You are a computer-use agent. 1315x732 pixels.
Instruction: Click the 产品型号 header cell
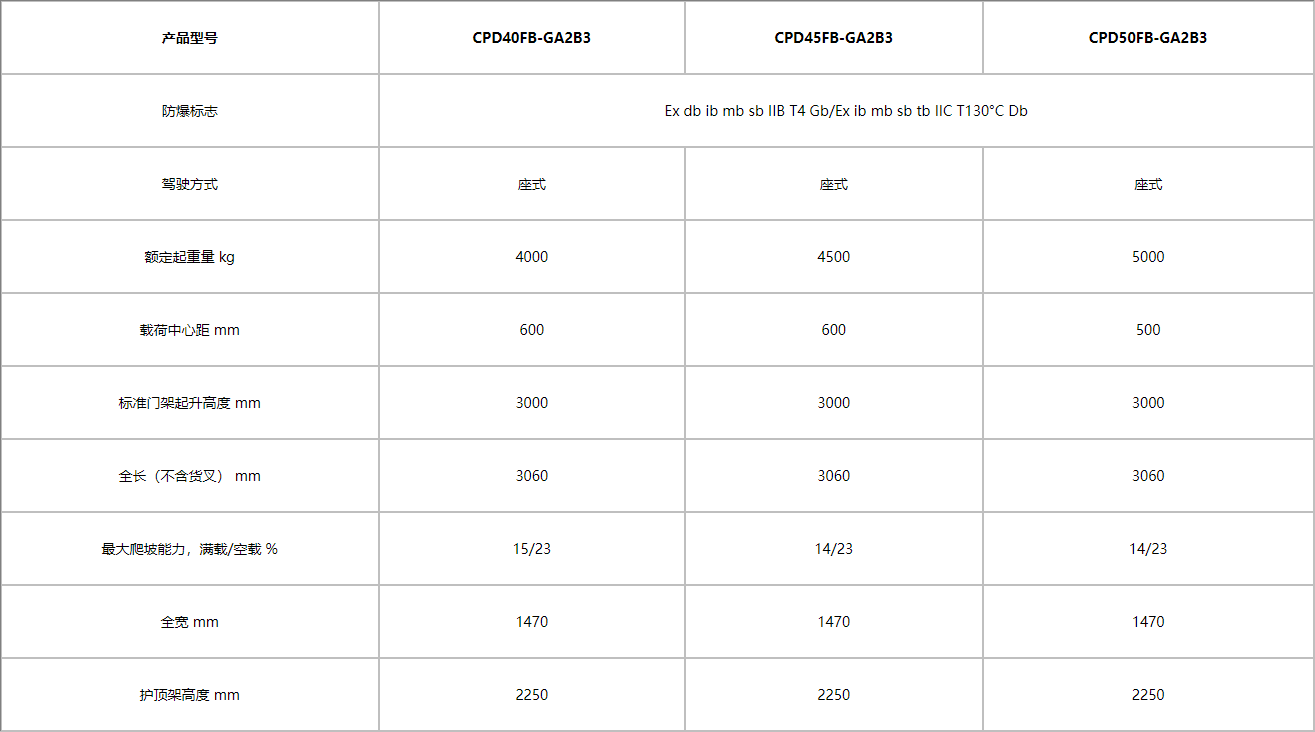click(x=190, y=38)
